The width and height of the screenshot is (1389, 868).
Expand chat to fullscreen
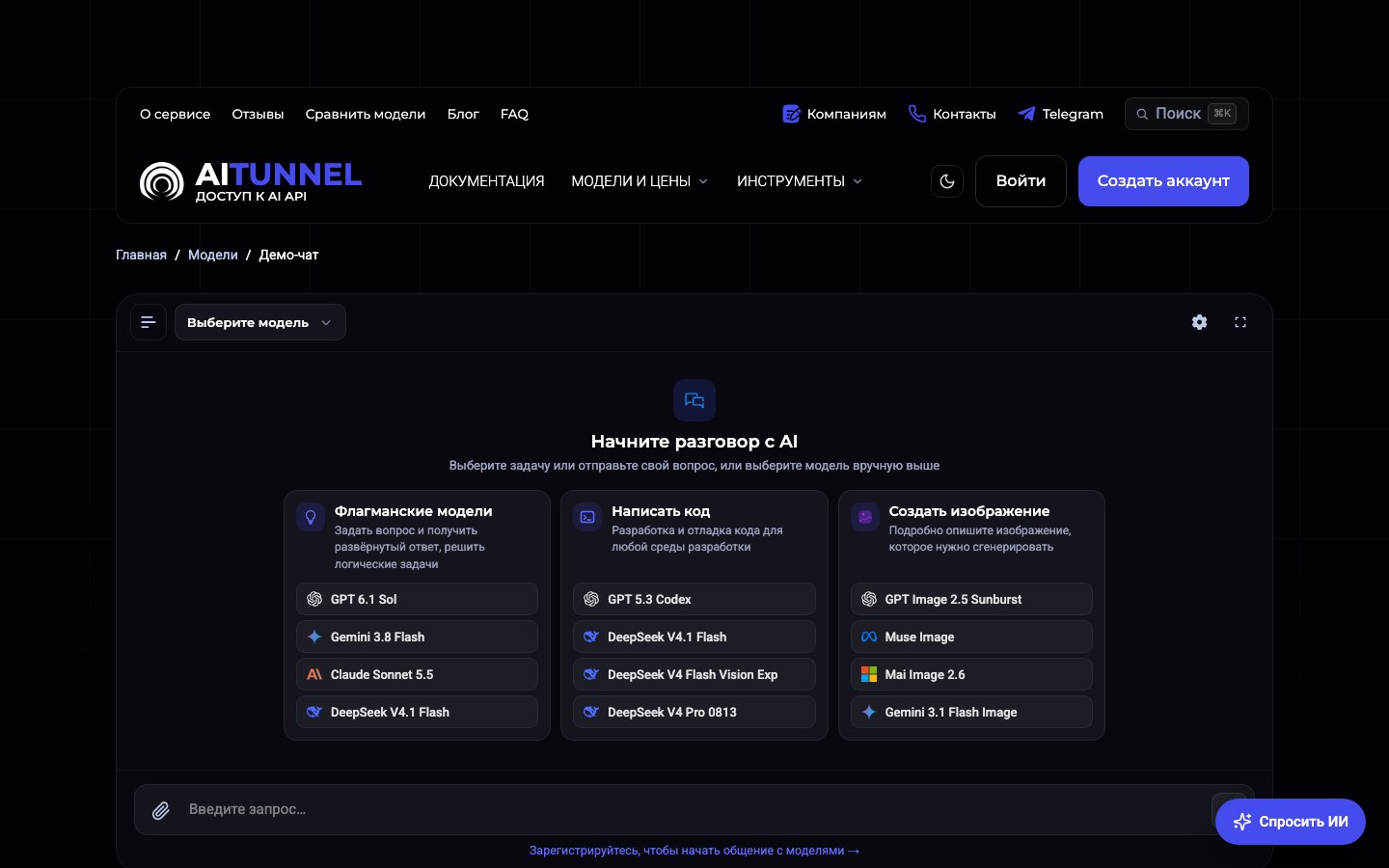click(1240, 322)
